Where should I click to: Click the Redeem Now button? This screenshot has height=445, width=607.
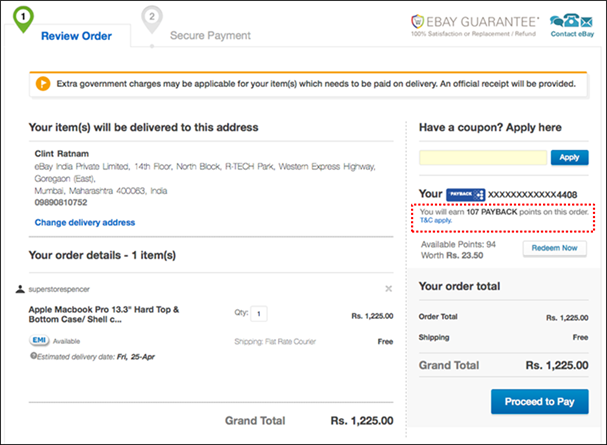click(554, 248)
